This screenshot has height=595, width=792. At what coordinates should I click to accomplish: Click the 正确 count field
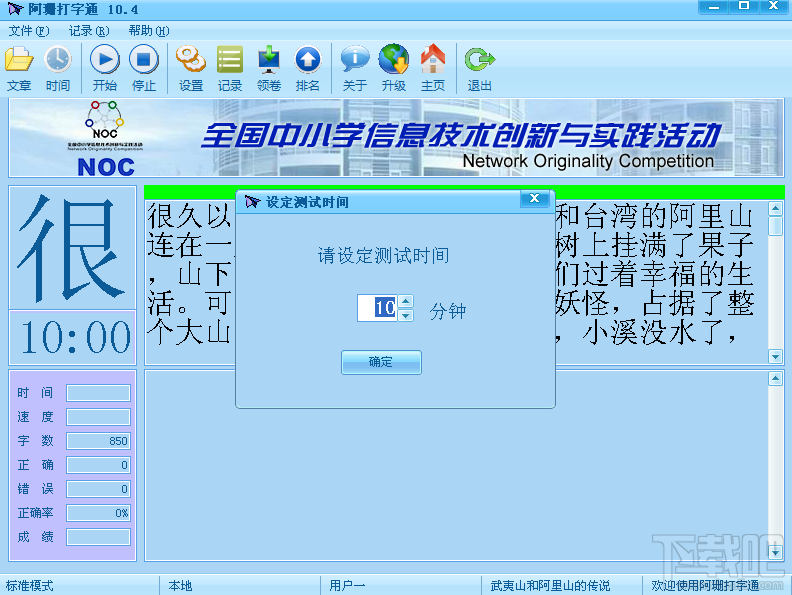click(x=98, y=465)
